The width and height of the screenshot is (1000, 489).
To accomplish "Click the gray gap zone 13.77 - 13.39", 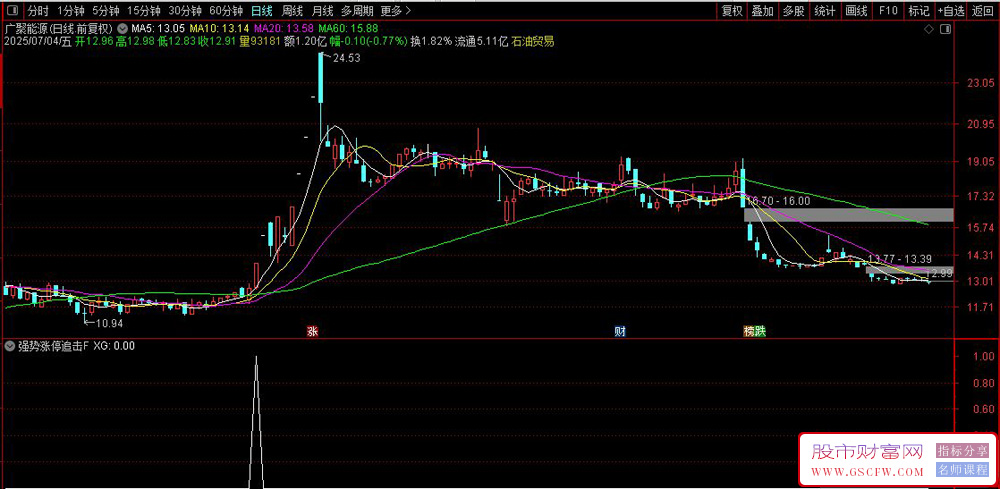I will pos(909,270).
